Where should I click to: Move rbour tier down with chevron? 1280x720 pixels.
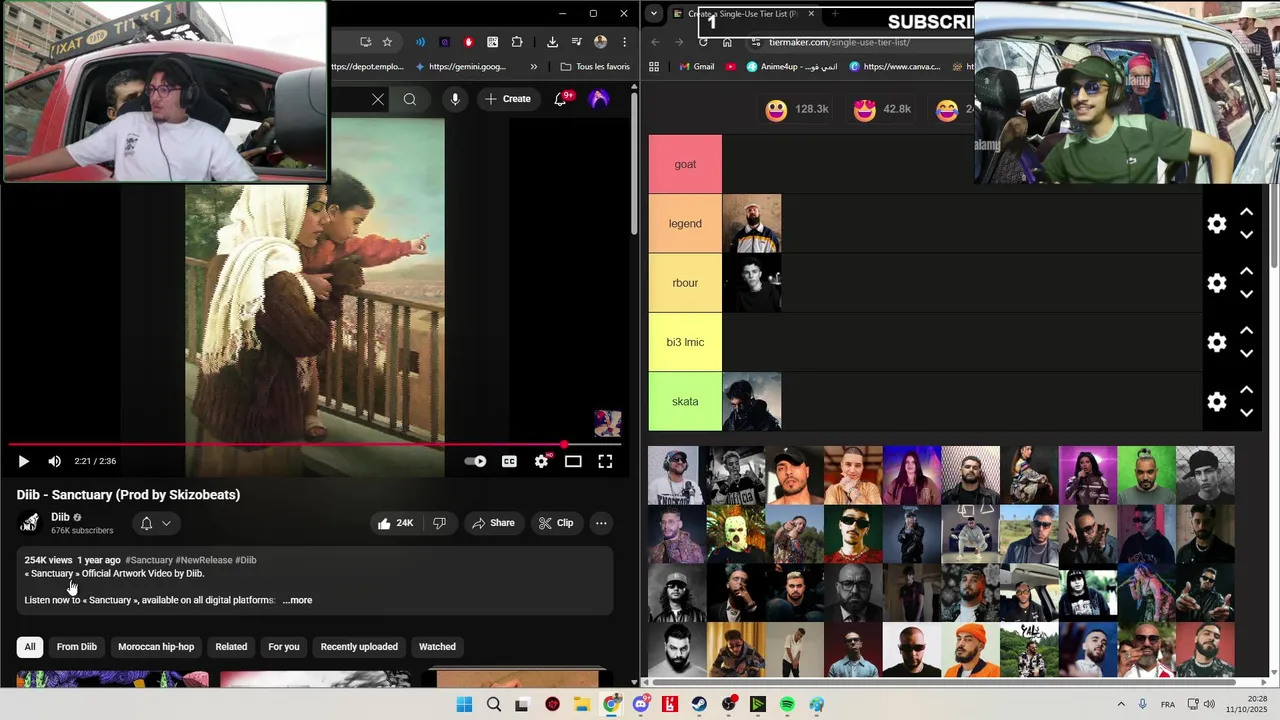(1247, 294)
